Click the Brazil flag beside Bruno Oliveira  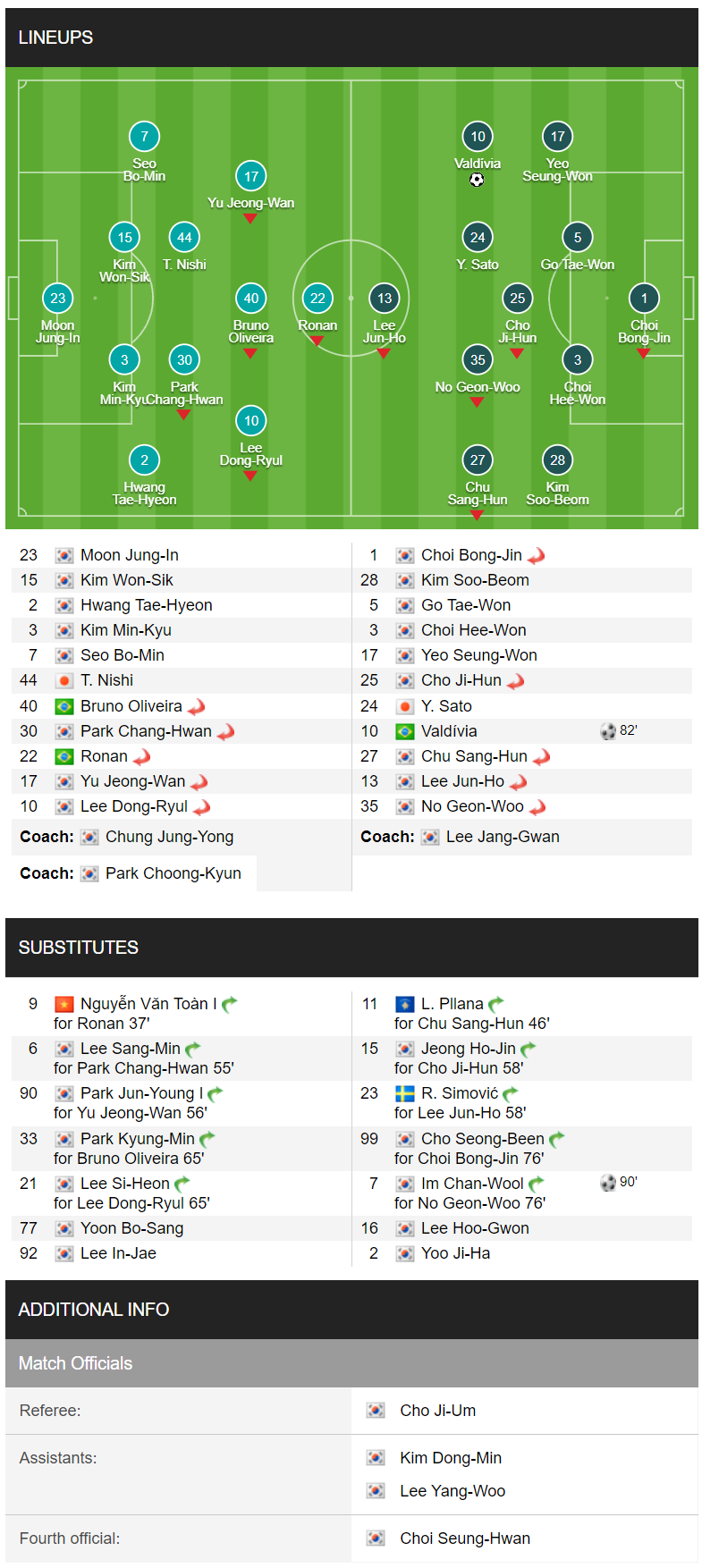pos(64,706)
